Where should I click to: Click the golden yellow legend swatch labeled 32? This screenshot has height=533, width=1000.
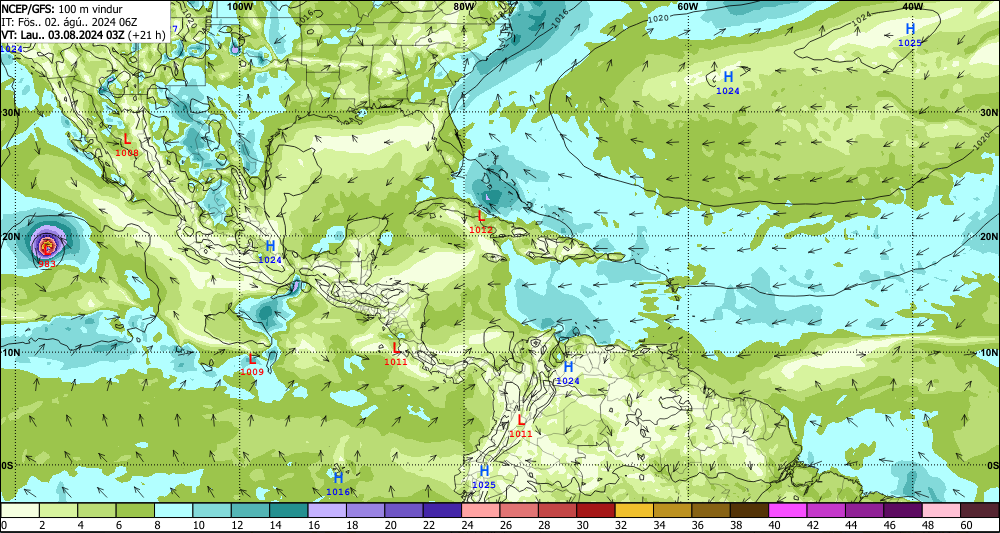(633, 510)
